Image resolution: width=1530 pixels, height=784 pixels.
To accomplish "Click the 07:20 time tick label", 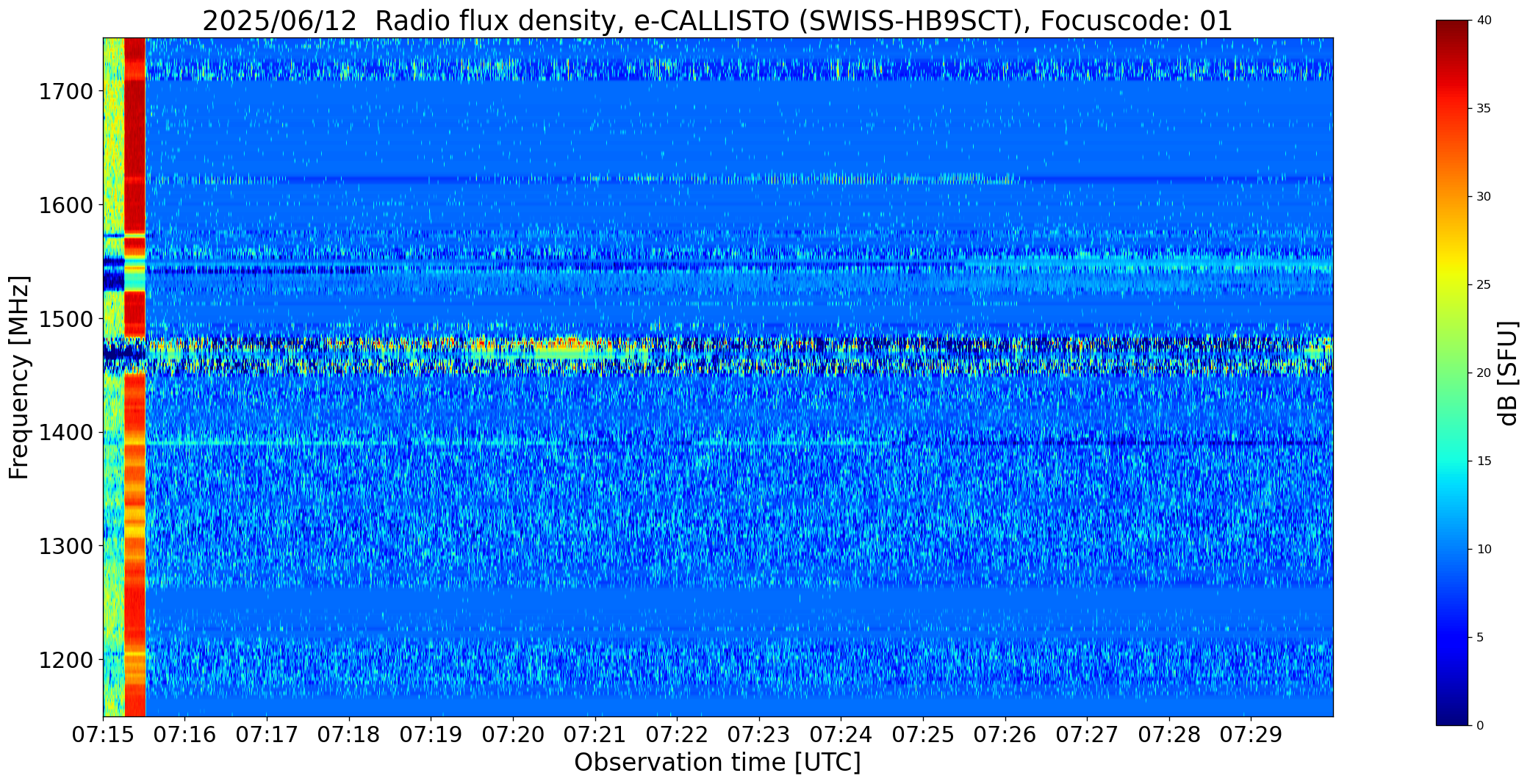I will pyautogui.click(x=513, y=735).
